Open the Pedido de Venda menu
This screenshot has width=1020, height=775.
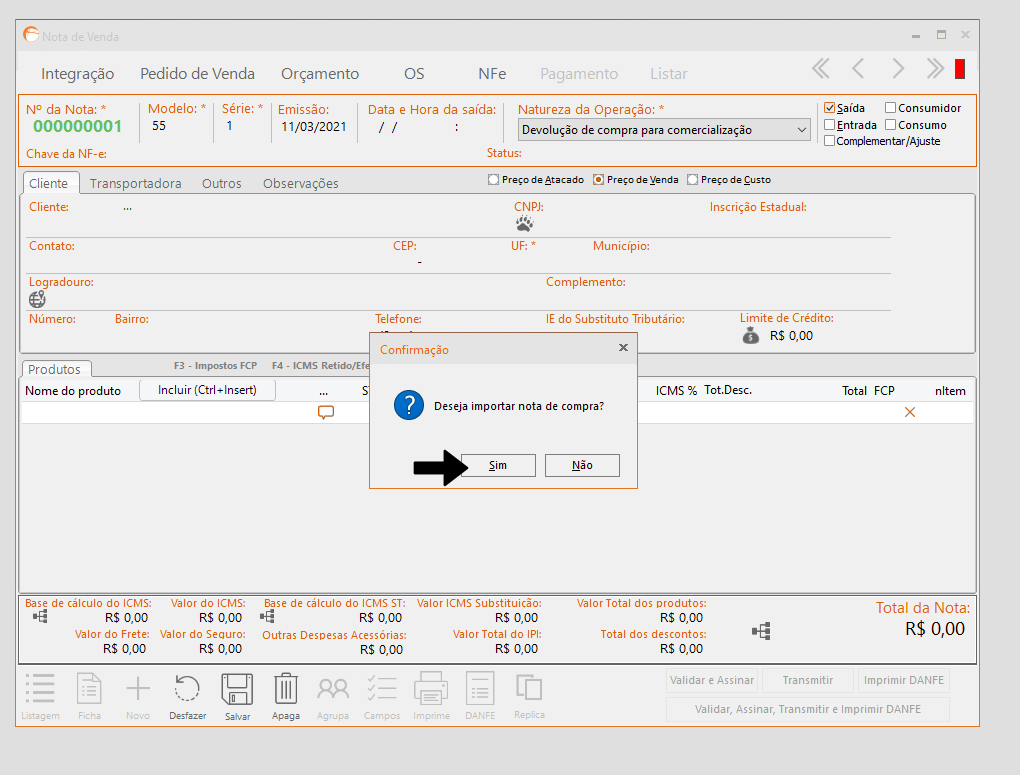[x=197, y=74]
